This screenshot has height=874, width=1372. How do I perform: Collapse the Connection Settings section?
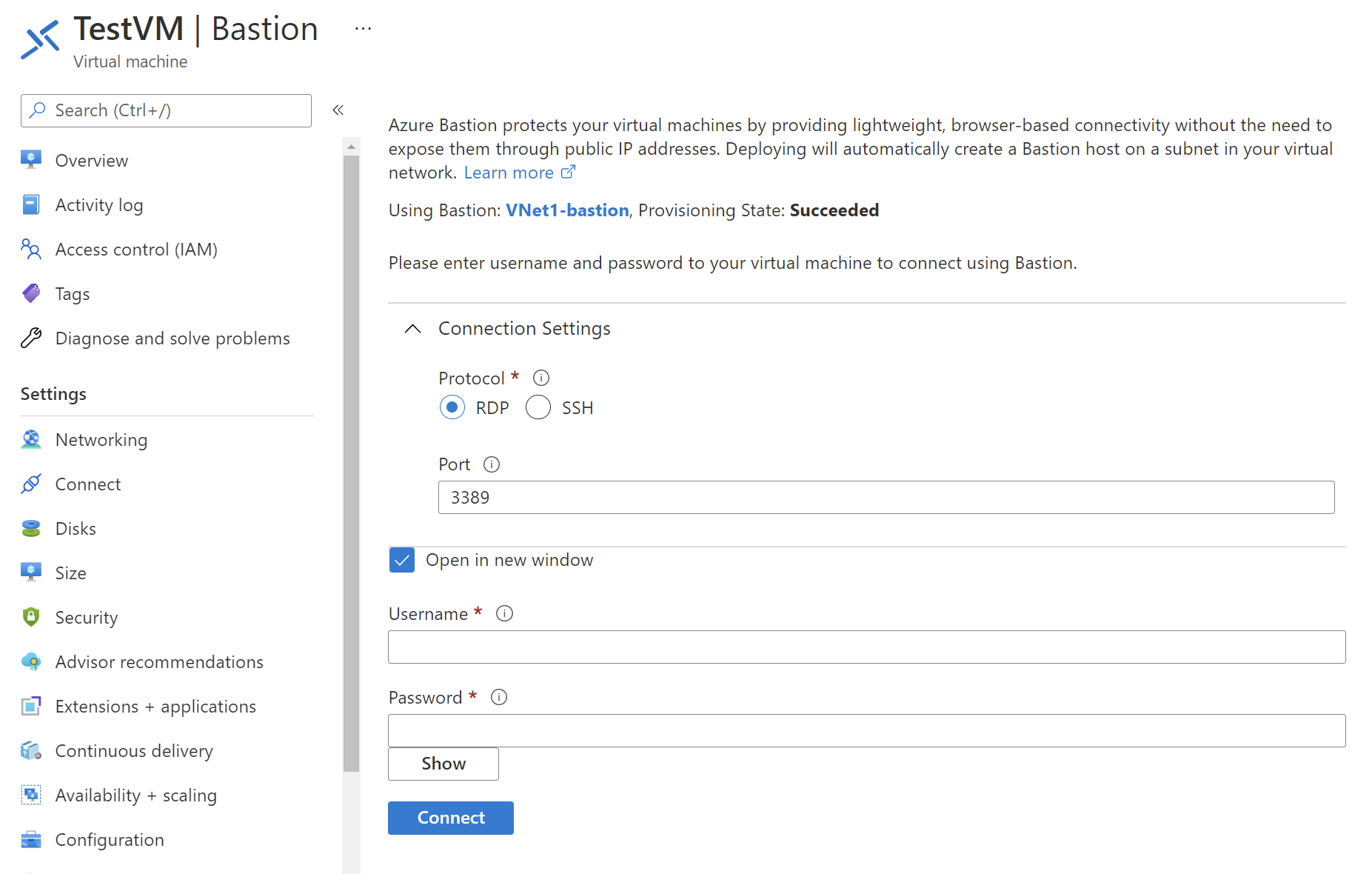pyautogui.click(x=413, y=329)
